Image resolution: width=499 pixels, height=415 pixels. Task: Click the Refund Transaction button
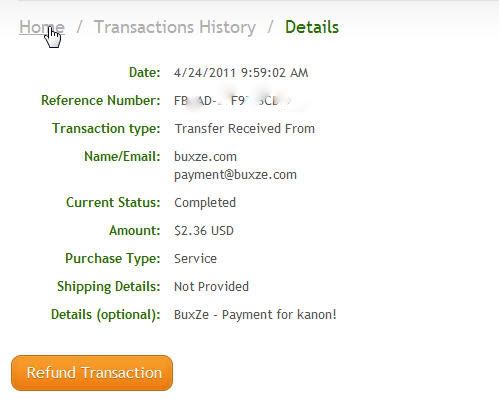92,373
